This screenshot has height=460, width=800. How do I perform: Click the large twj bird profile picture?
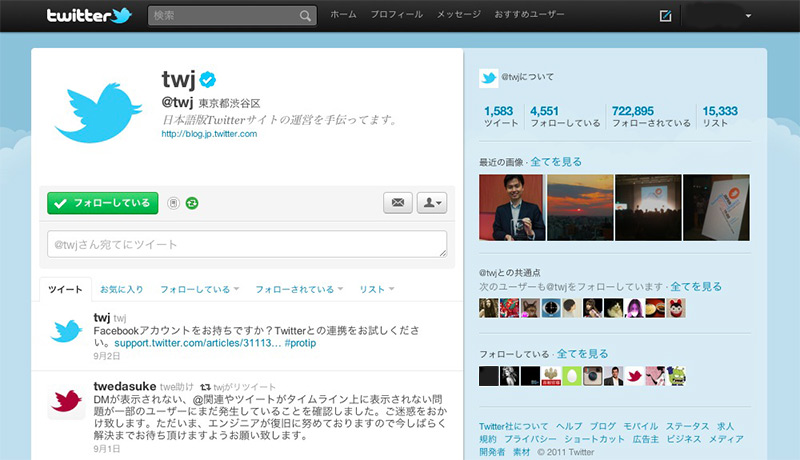pyautogui.click(x=98, y=113)
